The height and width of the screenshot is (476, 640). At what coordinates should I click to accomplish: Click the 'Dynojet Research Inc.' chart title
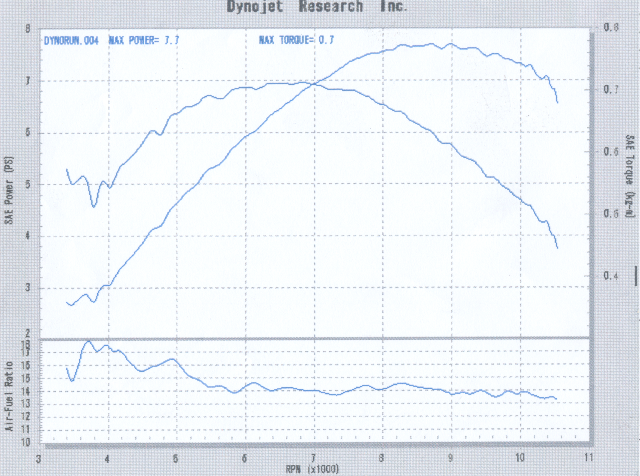317,7
